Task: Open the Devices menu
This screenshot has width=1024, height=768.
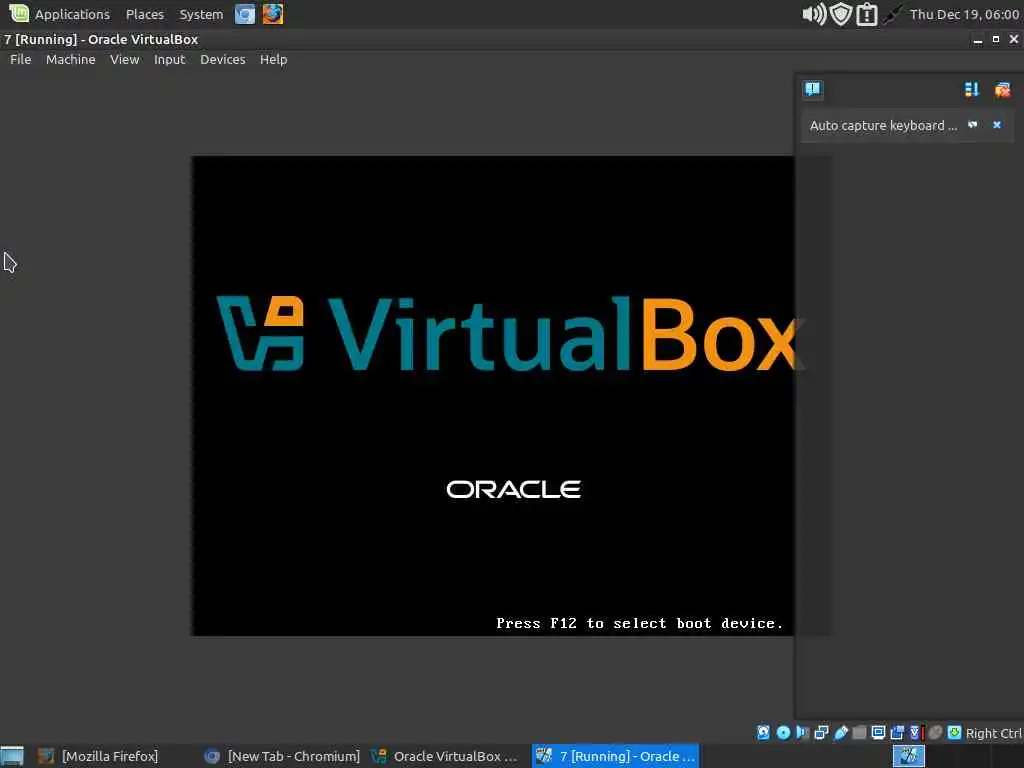Action: [223, 59]
